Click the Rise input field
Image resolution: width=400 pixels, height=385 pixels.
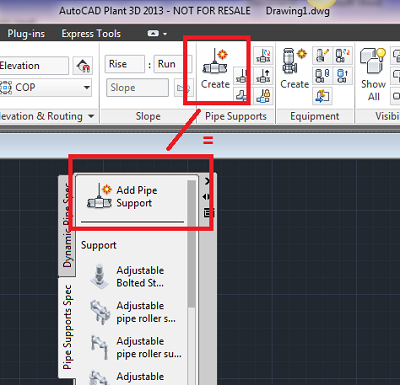point(125,64)
